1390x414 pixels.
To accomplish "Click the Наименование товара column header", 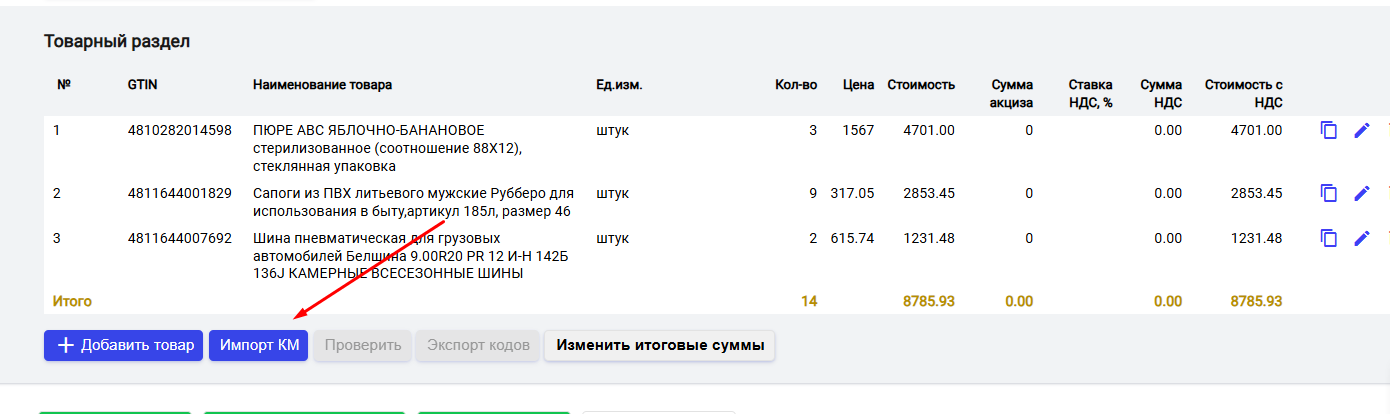I will tap(323, 85).
